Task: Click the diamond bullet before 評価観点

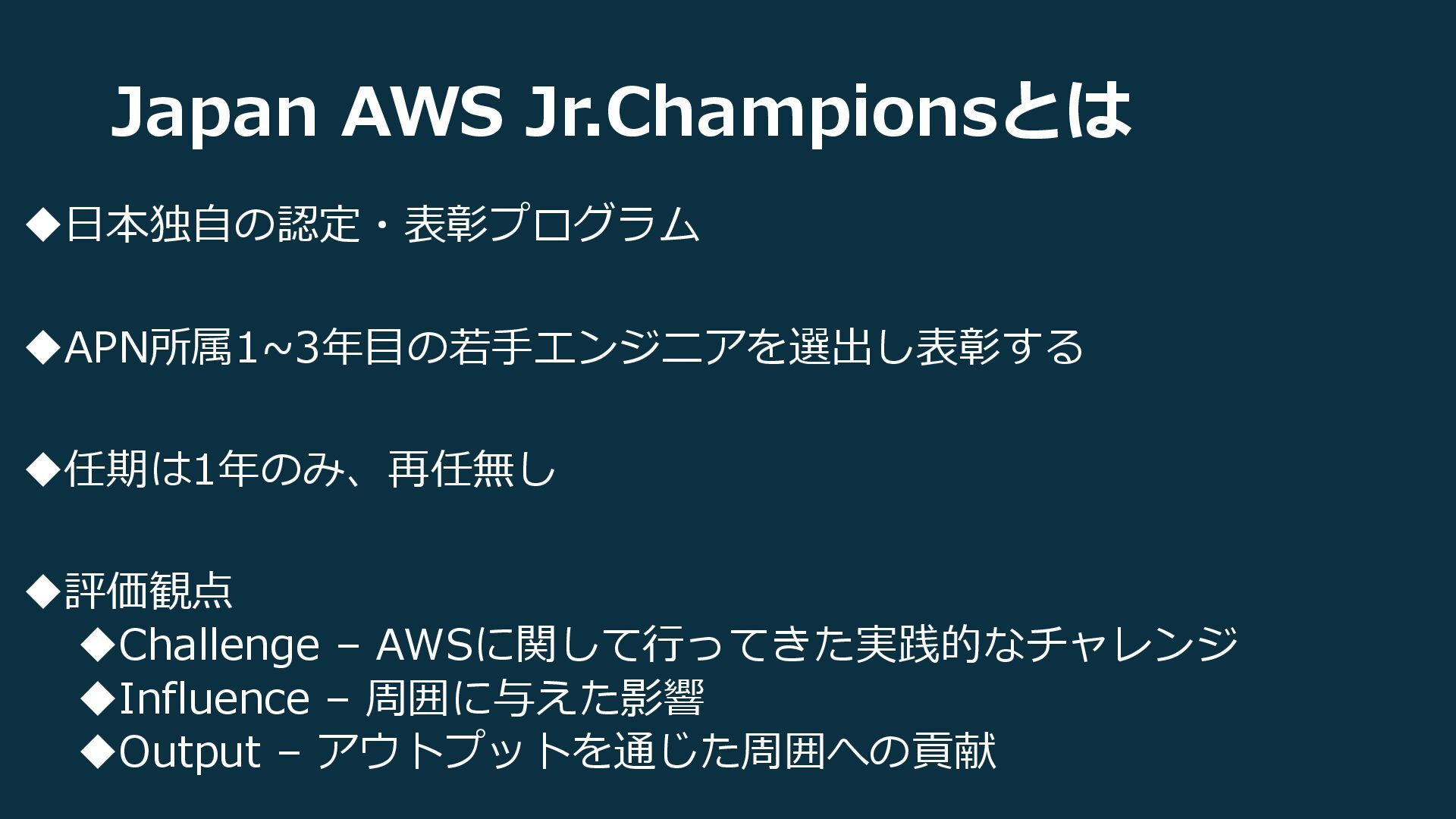Action: pyautogui.click(x=42, y=591)
